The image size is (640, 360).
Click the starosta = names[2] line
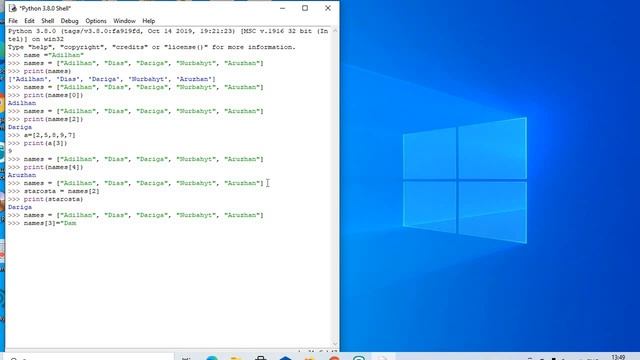point(62,191)
